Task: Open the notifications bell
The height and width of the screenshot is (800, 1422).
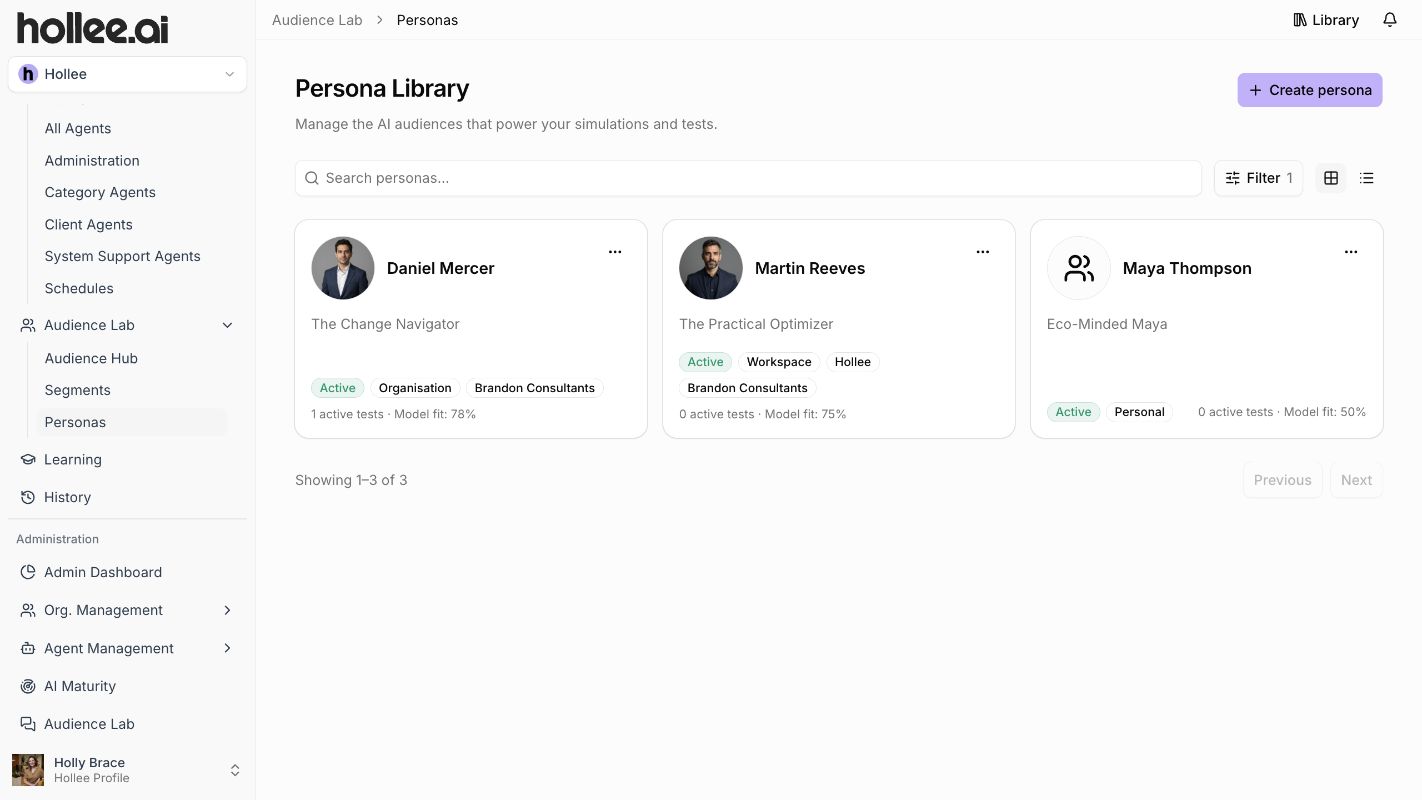Action: pyautogui.click(x=1390, y=20)
